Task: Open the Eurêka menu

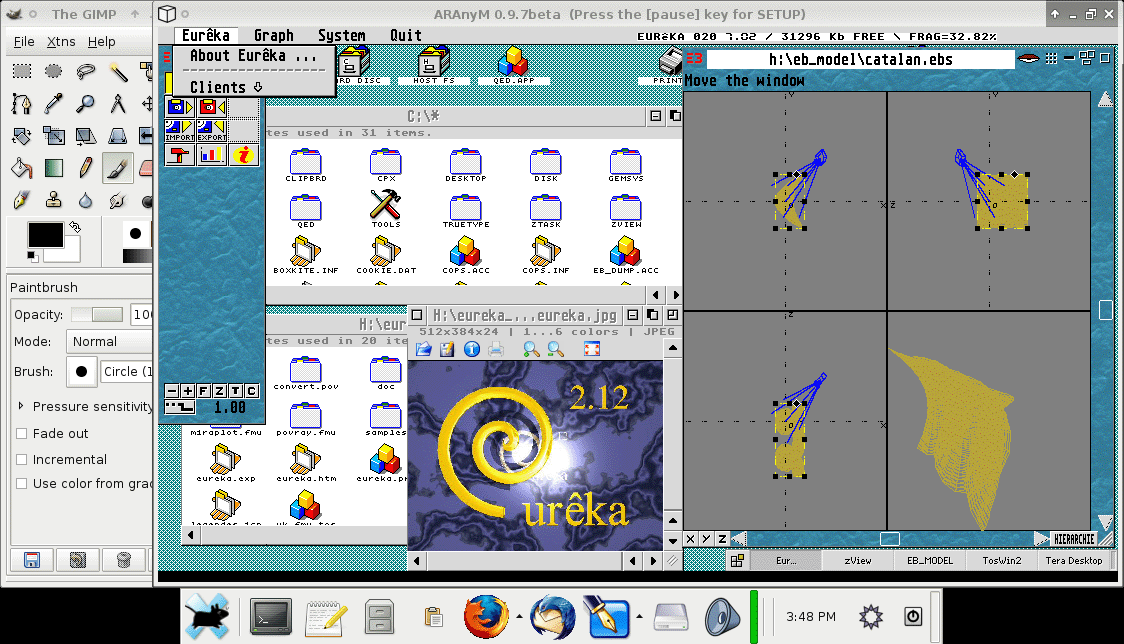Action: click(206, 35)
